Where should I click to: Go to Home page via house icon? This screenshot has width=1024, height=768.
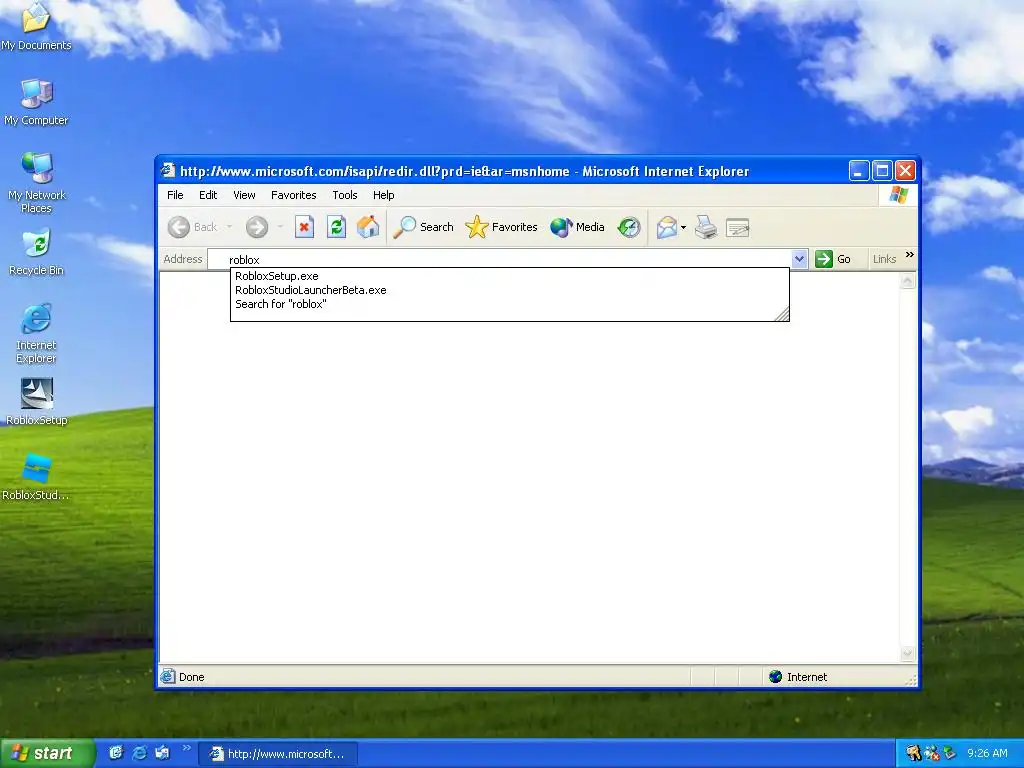point(368,227)
